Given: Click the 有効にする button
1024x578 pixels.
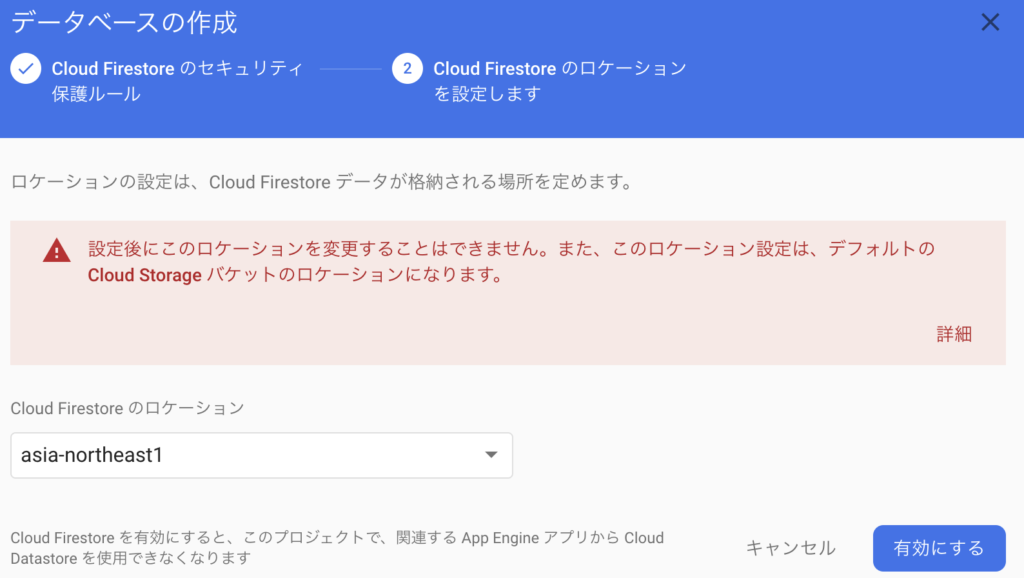Looking at the screenshot, I should click(939, 548).
